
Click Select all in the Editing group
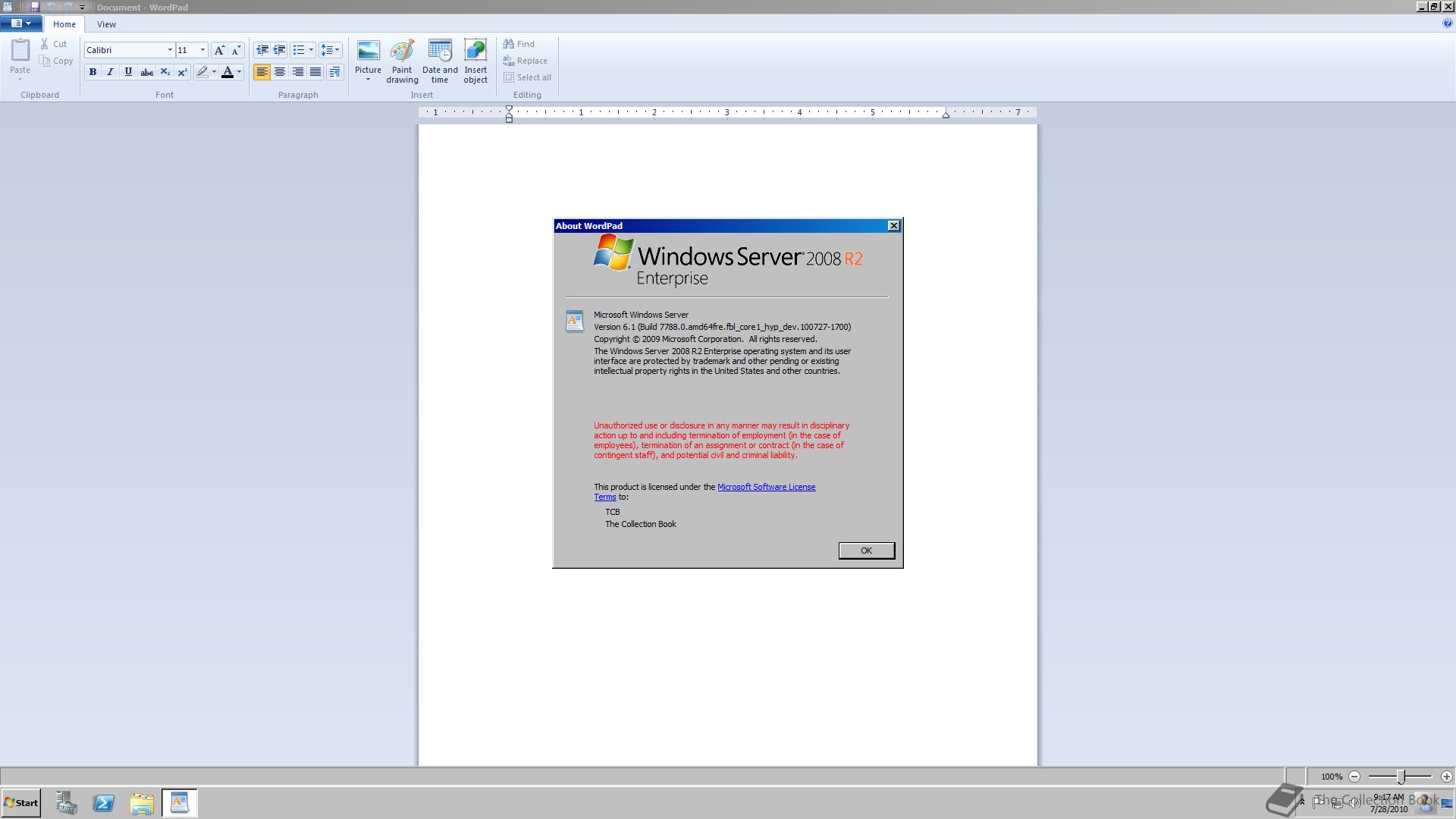tap(528, 77)
